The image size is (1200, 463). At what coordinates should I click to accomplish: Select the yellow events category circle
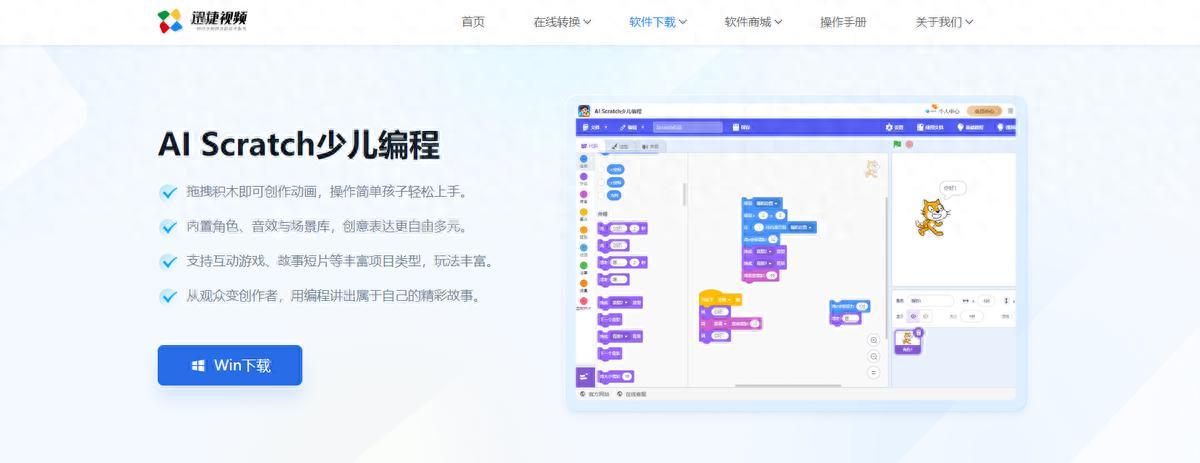(x=584, y=212)
